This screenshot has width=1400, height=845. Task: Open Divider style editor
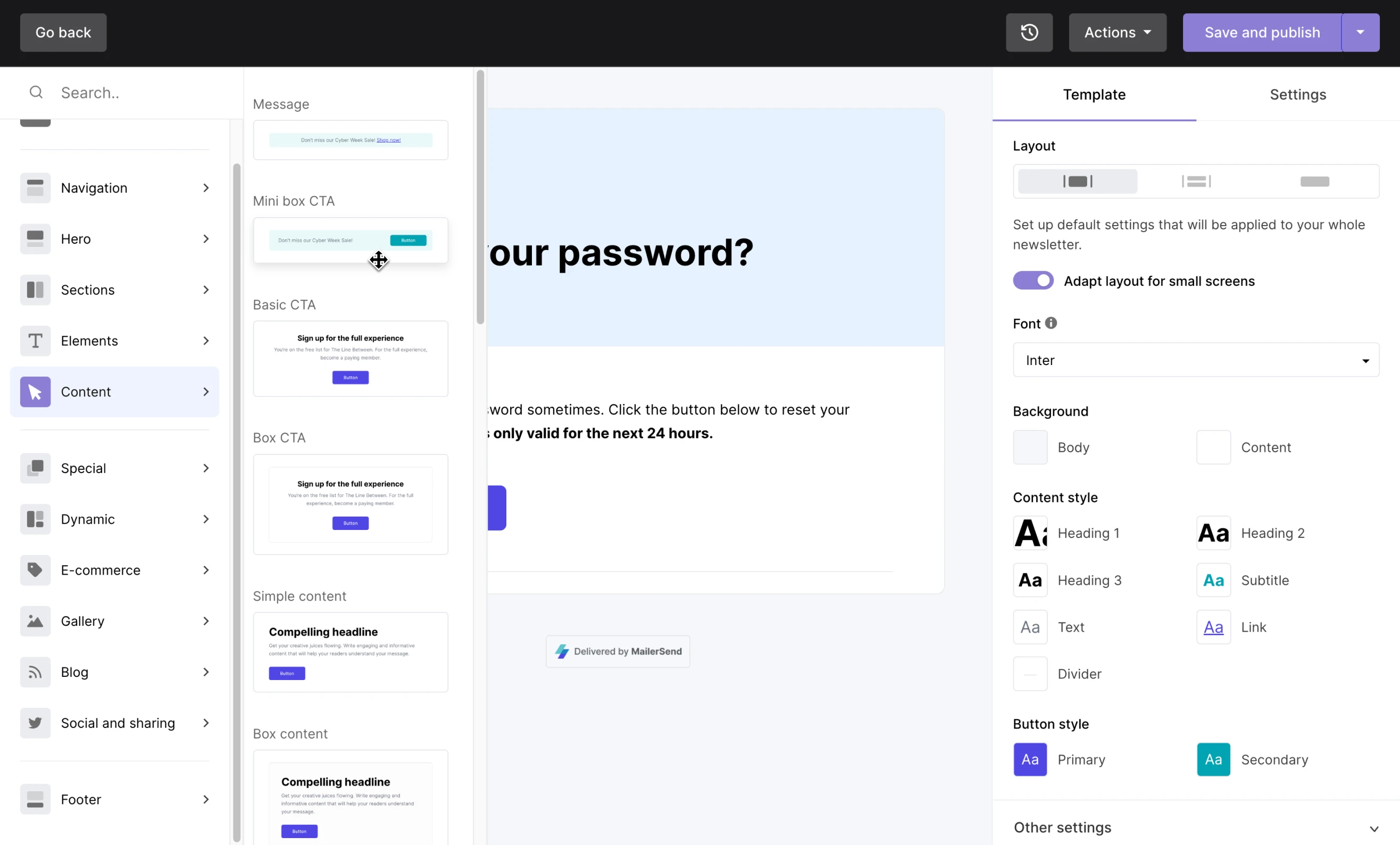[x=1030, y=674]
